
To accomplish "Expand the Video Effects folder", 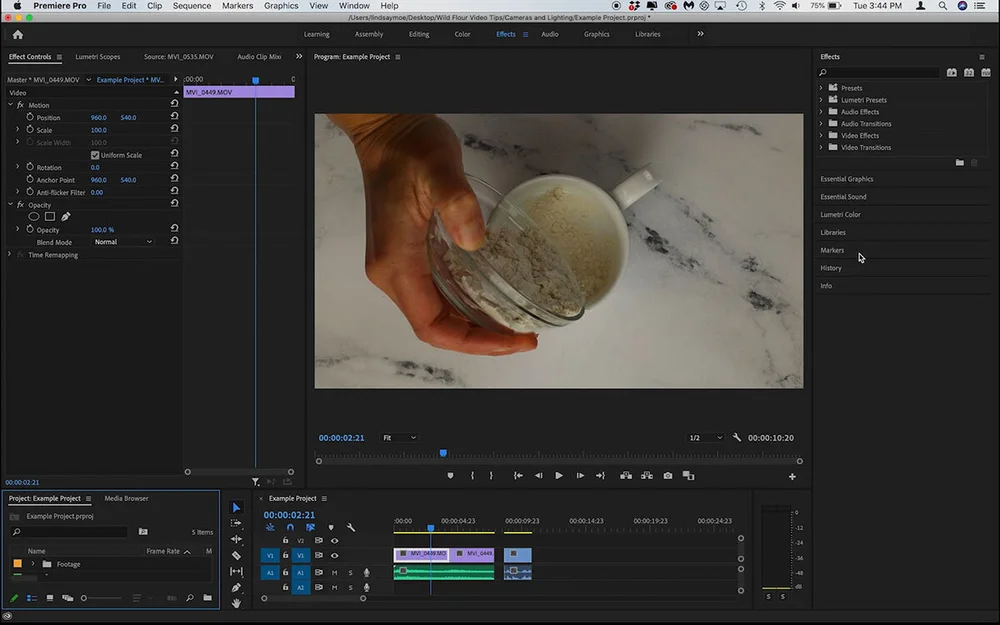I will 821,136.
